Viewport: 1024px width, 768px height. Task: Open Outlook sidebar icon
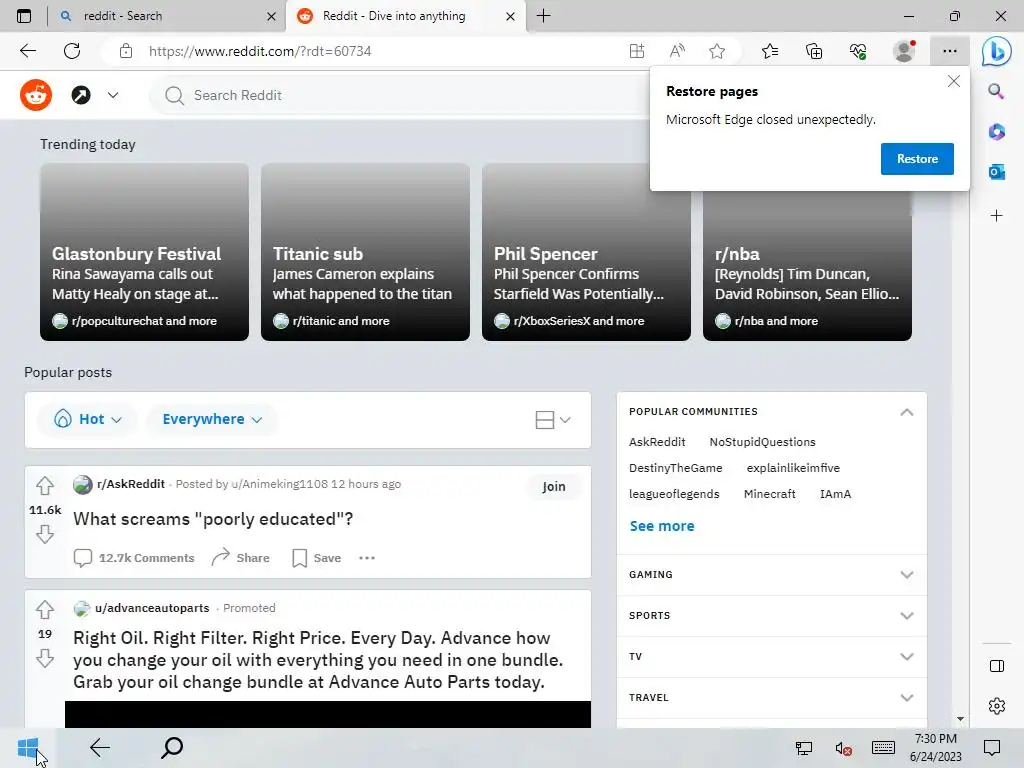click(997, 172)
